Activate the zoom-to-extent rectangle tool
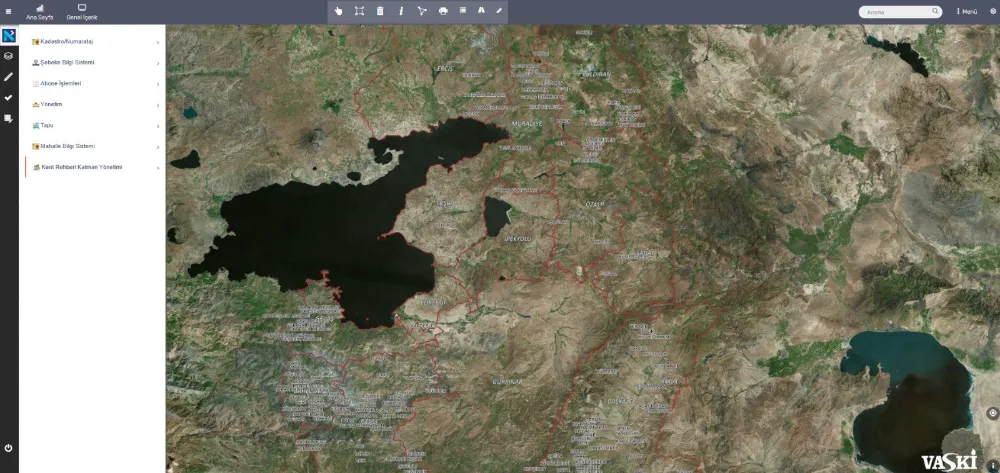Image resolution: width=1000 pixels, height=473 pixels. [x=359, y=11]
